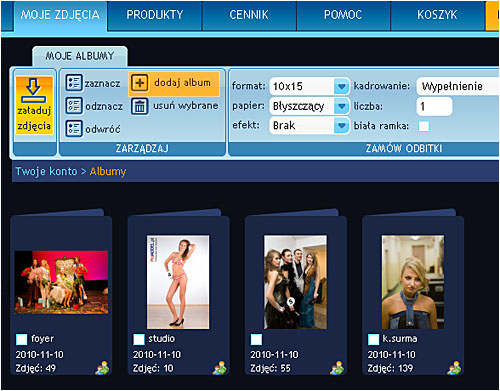This screenshot has height=391, width=500.
Task: Click the usuń wybrane trash icon
Action: pyautogui.click(x=139, y=106)
